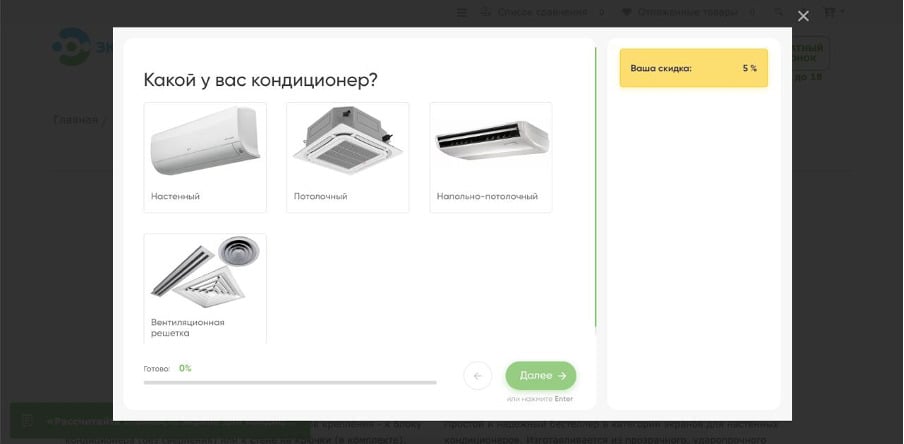This screenshot has width=904, height=444.
Task: Open Отложенные товары wishlist heart
Action: [x=682, y=12]
